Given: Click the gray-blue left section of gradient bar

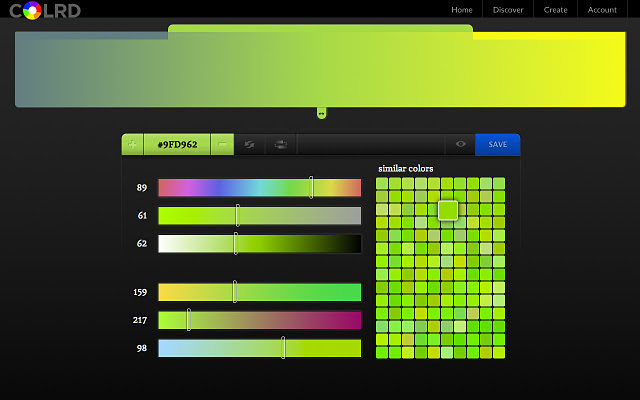Looking at the screenshot, I should tap(91, 69).
